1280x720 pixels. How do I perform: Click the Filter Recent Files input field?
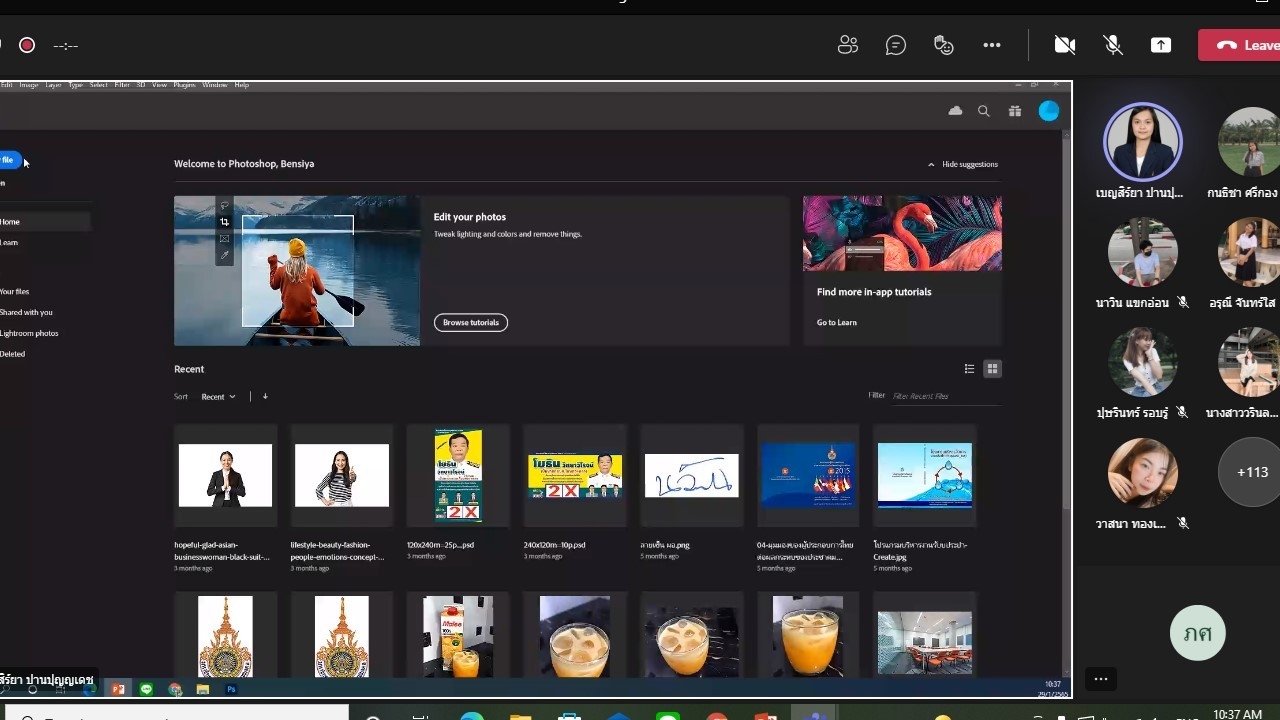[x=945, y=396]
